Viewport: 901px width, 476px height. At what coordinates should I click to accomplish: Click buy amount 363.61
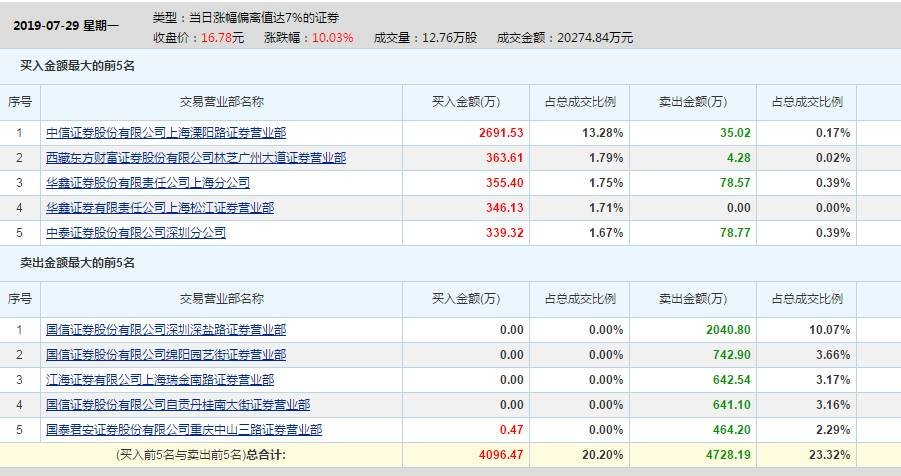click(505, 158)
